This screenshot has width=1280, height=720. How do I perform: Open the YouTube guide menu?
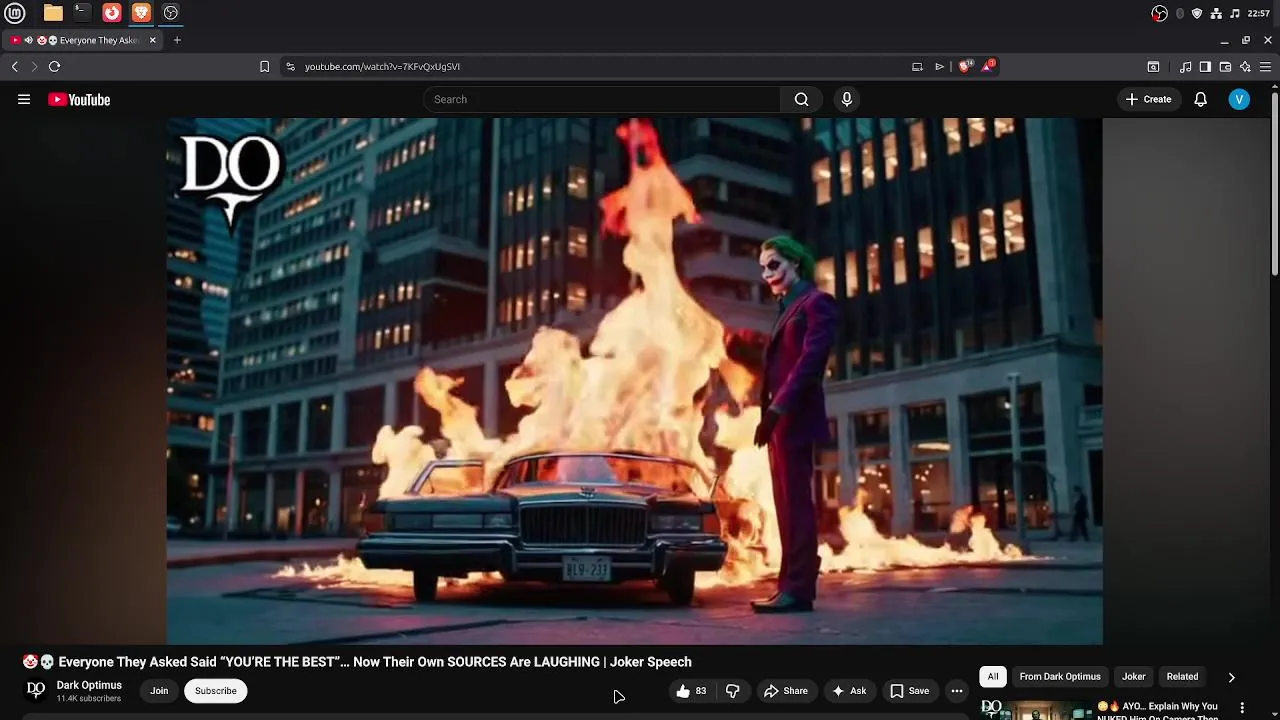(x=24, y=99)
